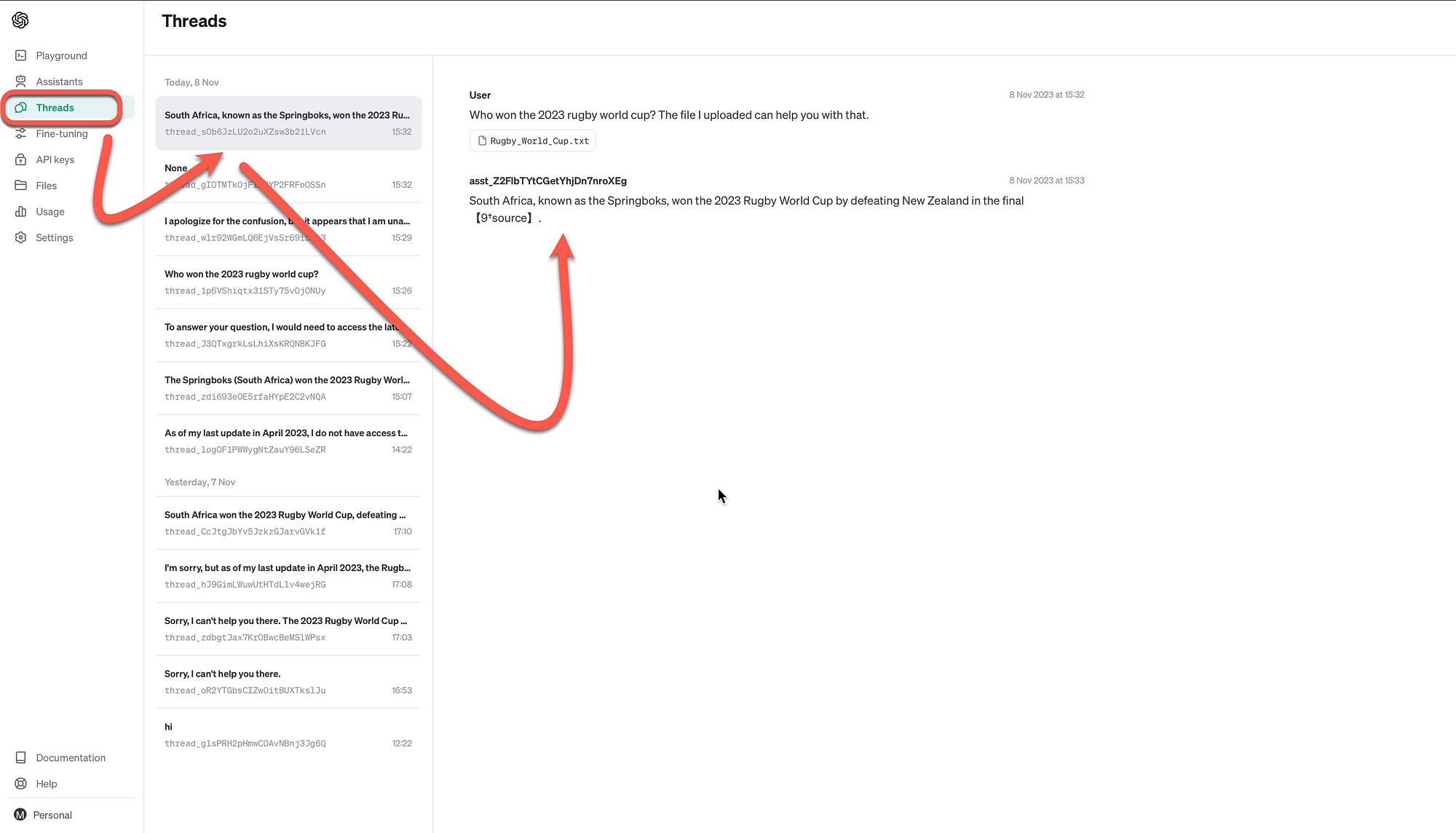Open the Documentation page
This screenshot has width=1456, height=833.
(x=70, y=757)
